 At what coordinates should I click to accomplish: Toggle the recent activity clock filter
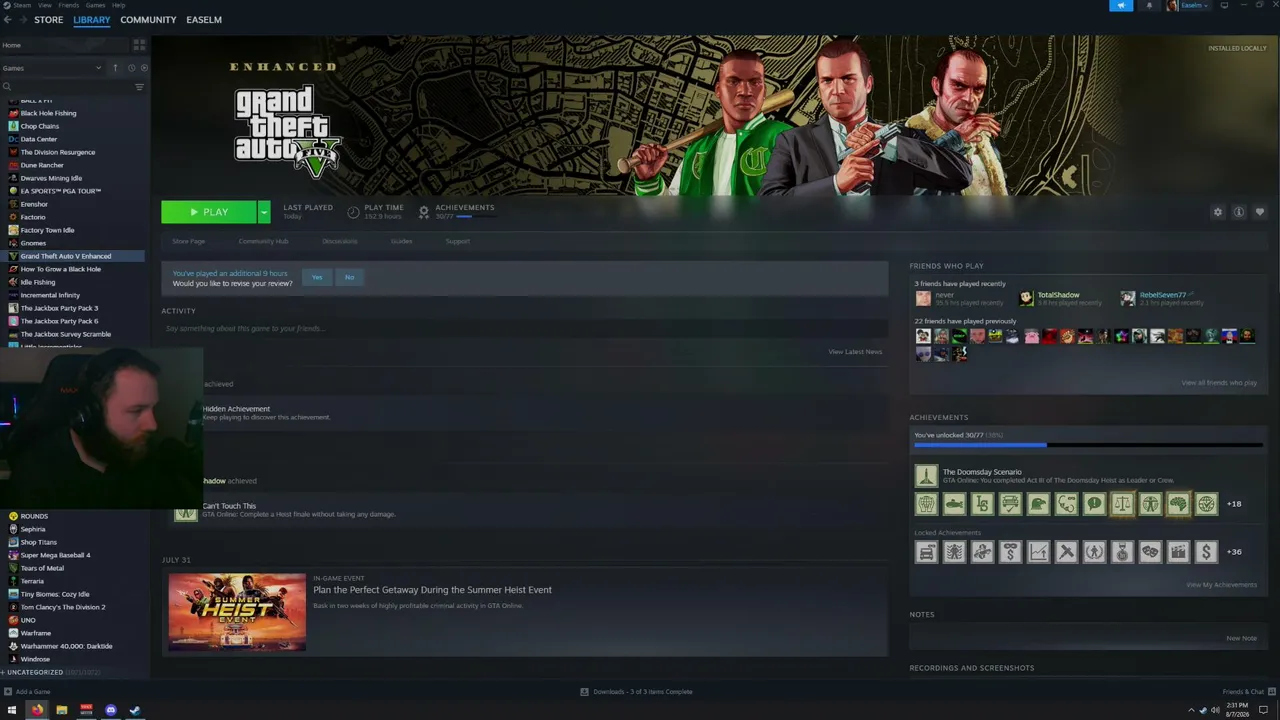(x=131, y=68)
